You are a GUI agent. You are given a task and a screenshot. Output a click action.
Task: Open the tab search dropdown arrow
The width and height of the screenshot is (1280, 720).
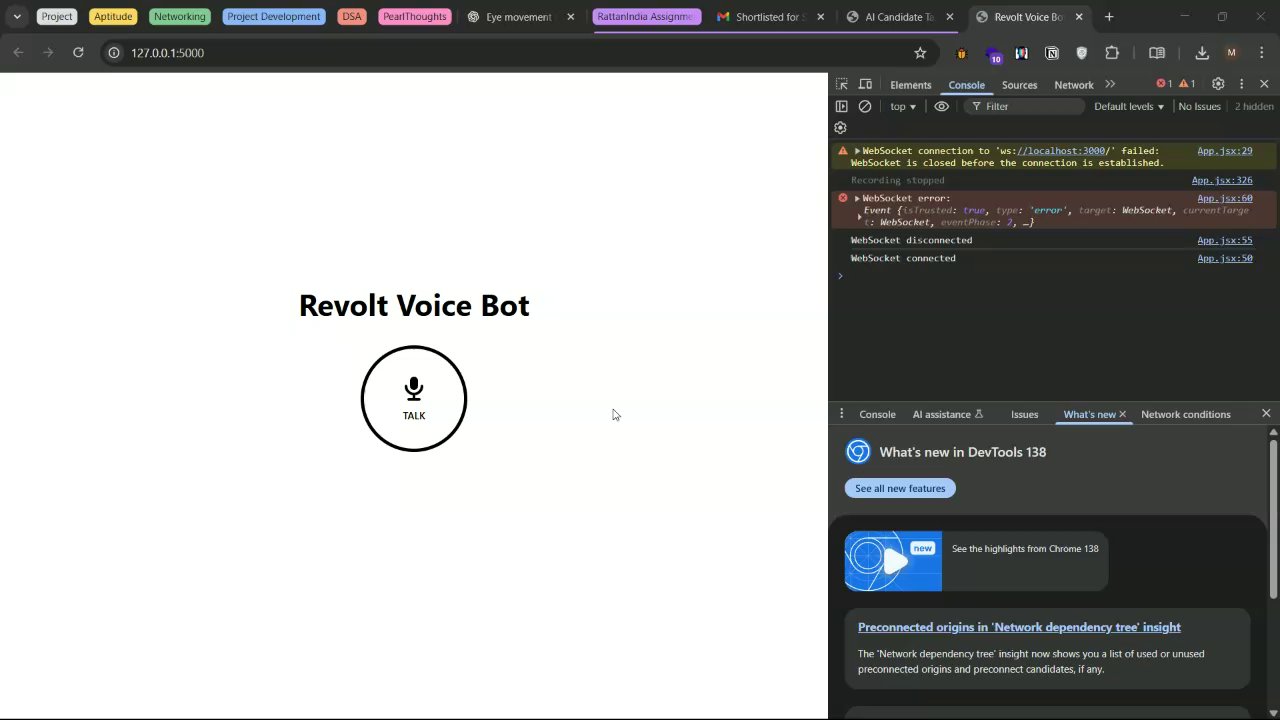click(17, 17)
